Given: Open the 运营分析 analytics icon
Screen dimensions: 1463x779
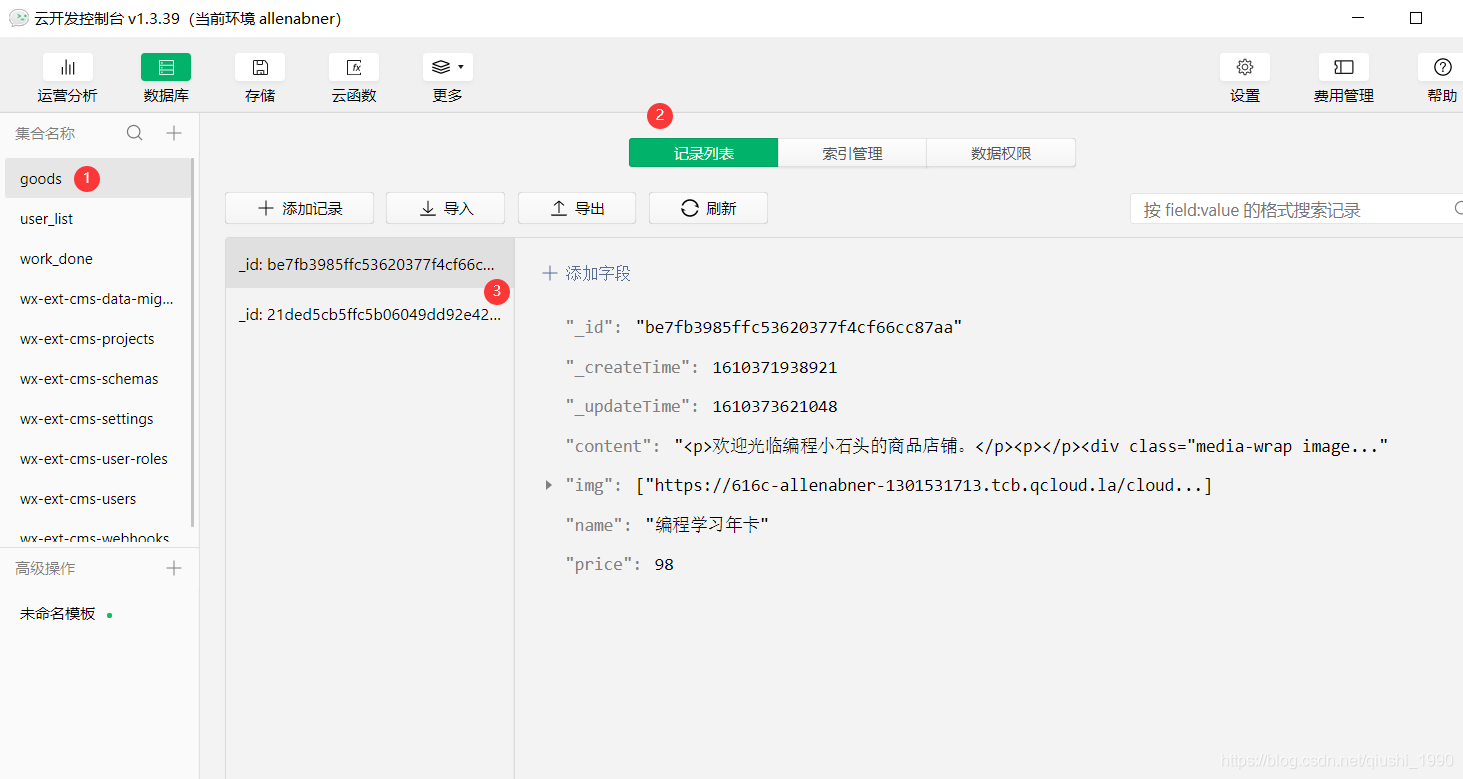Looking at the screenshot, I should pyautogui.click(x=68, y=68).
